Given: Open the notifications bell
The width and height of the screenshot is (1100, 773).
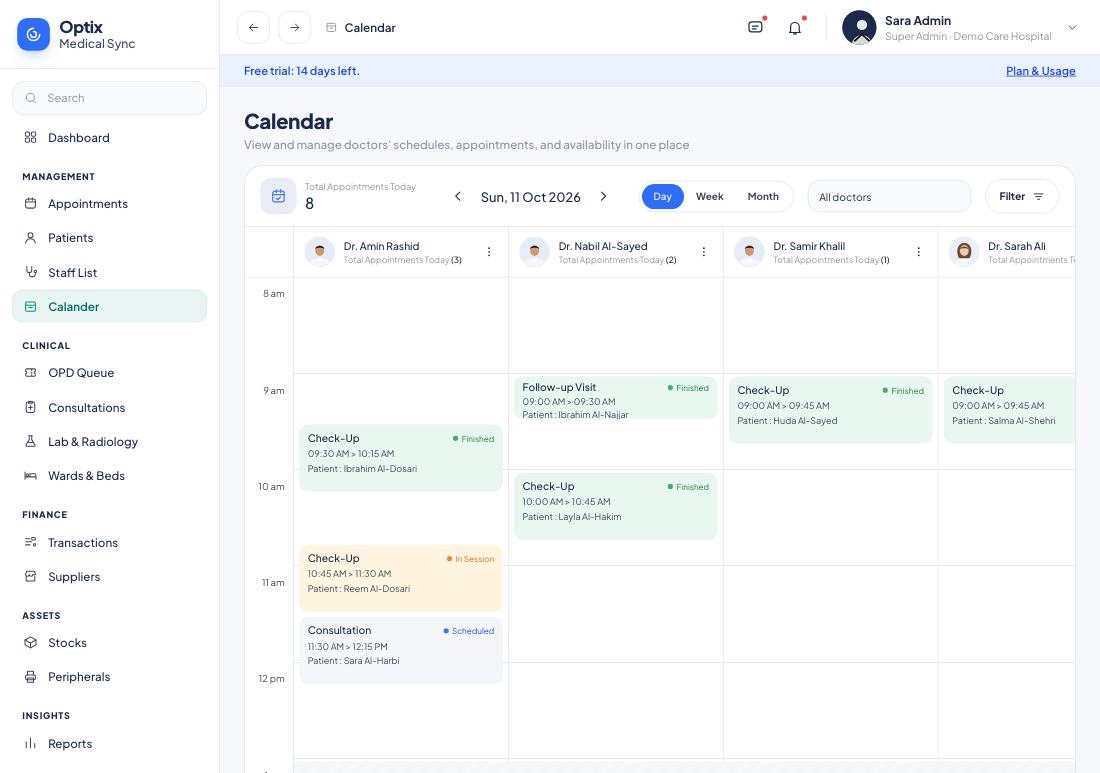Looking at the screenshot, I should click(x=795, y=28).
